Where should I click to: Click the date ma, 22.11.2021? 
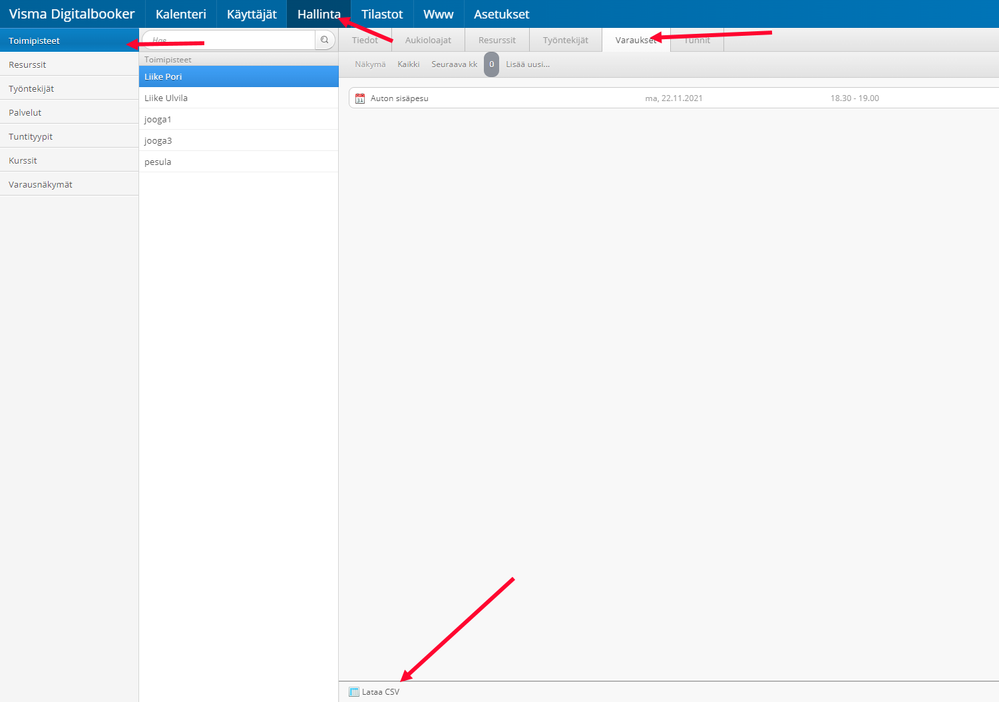point(673,98)
